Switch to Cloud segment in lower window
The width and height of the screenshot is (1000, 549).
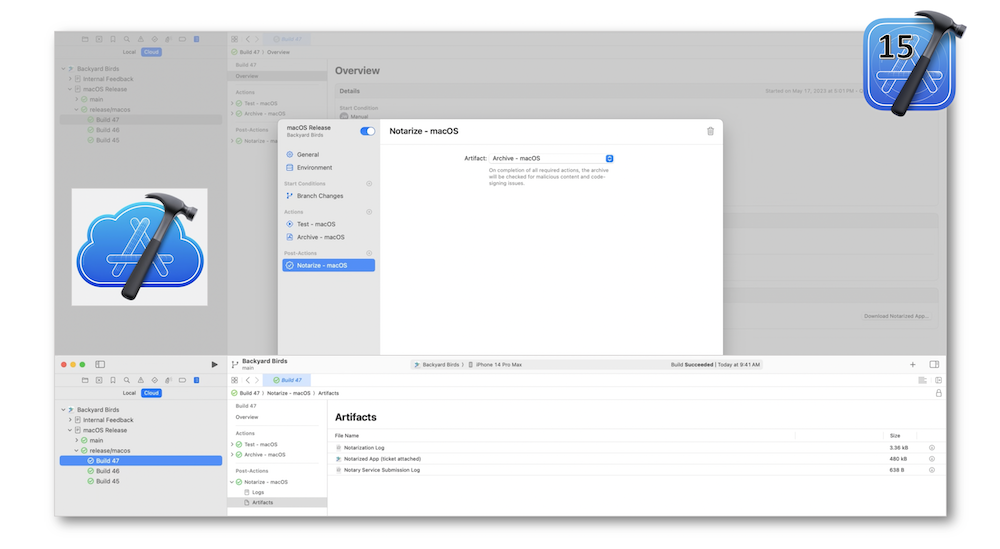pyautogui.click(x=152, y=393)
